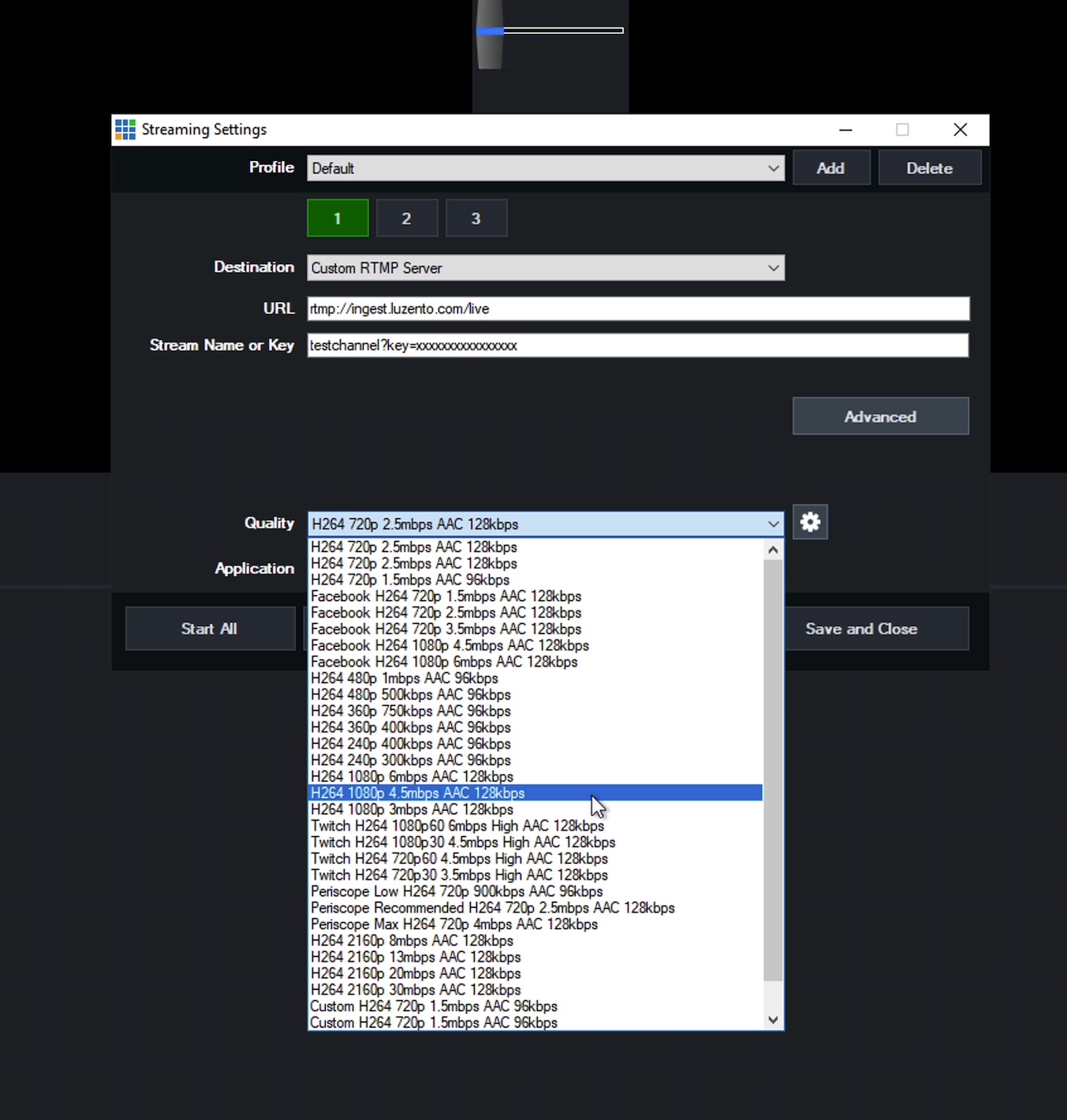The width and height of the screenshot is (1067, 1120).
Task: Open quality settings with the gear icon
Action: (810, 522)
